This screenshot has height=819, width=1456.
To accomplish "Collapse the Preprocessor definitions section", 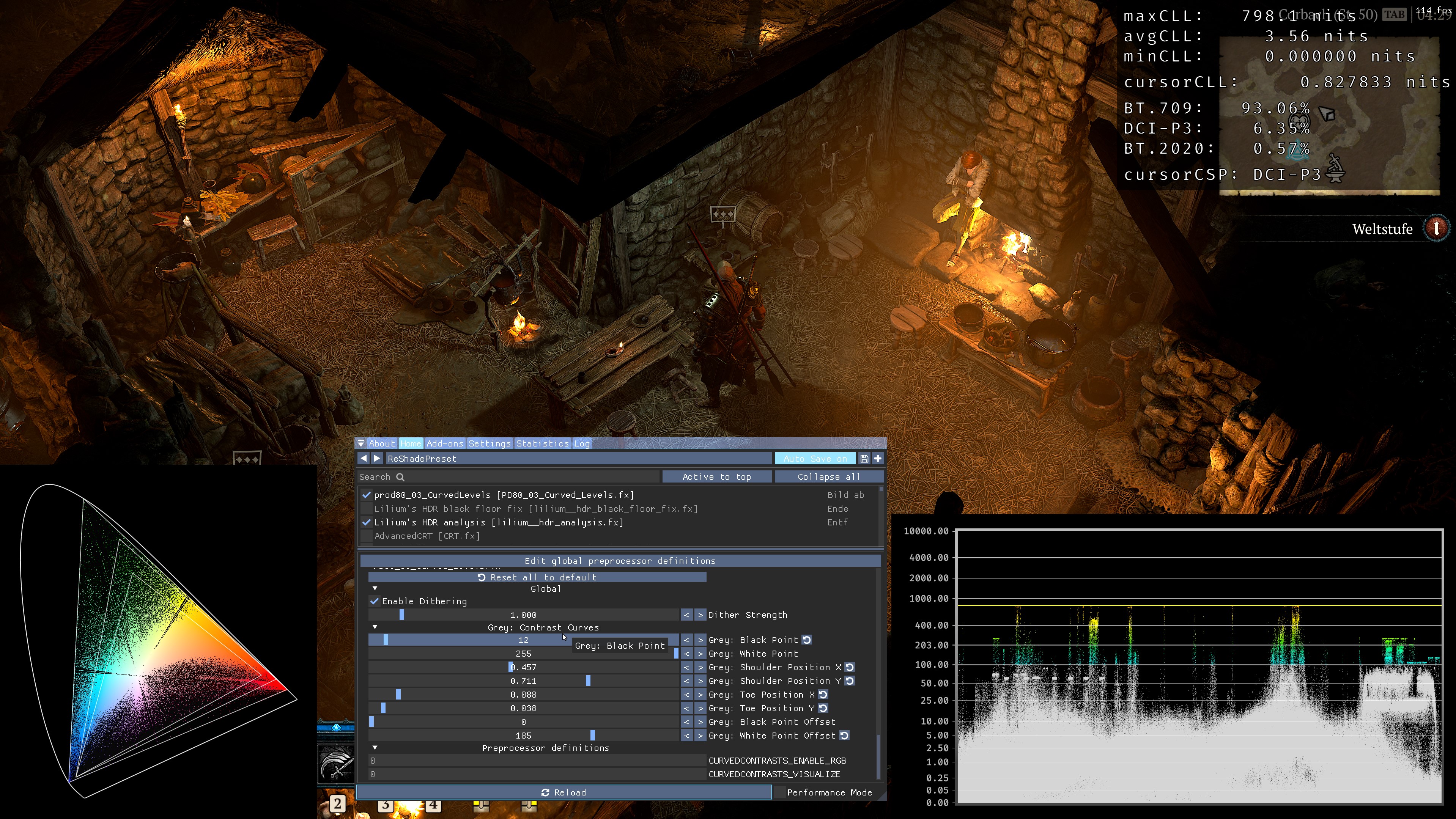I will coord(375,748).
